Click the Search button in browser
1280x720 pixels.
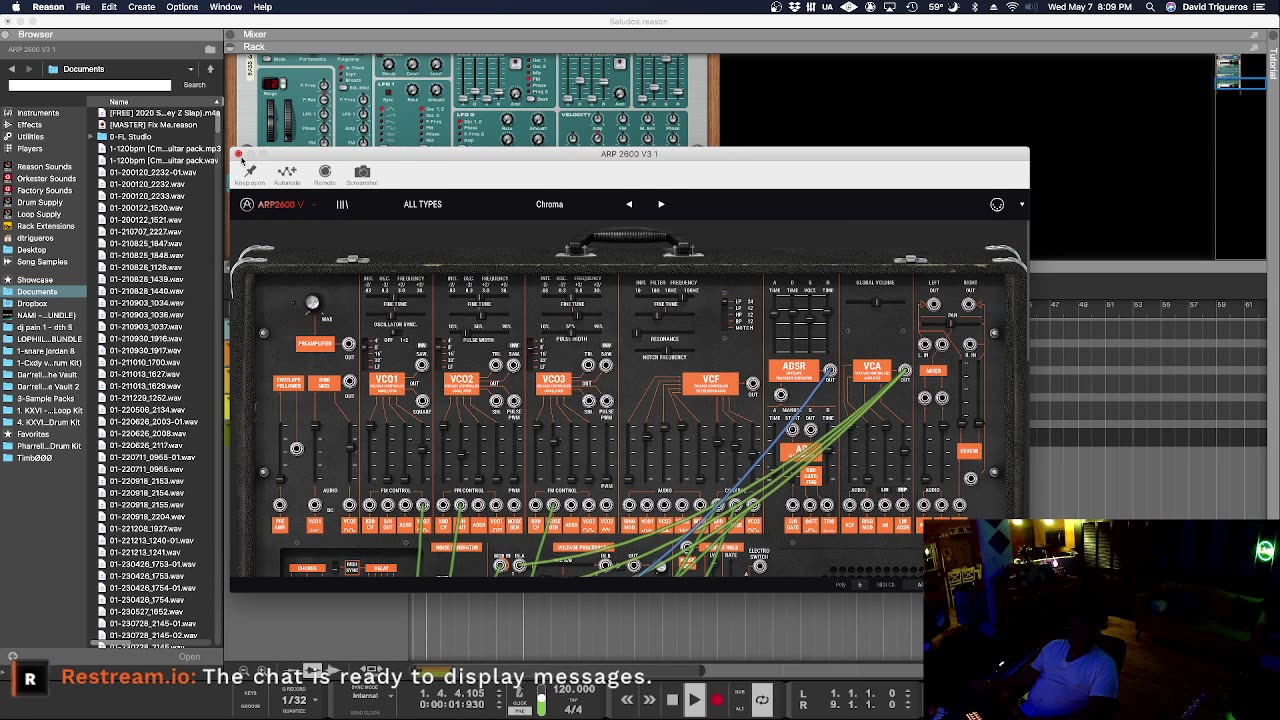[194, 85]
